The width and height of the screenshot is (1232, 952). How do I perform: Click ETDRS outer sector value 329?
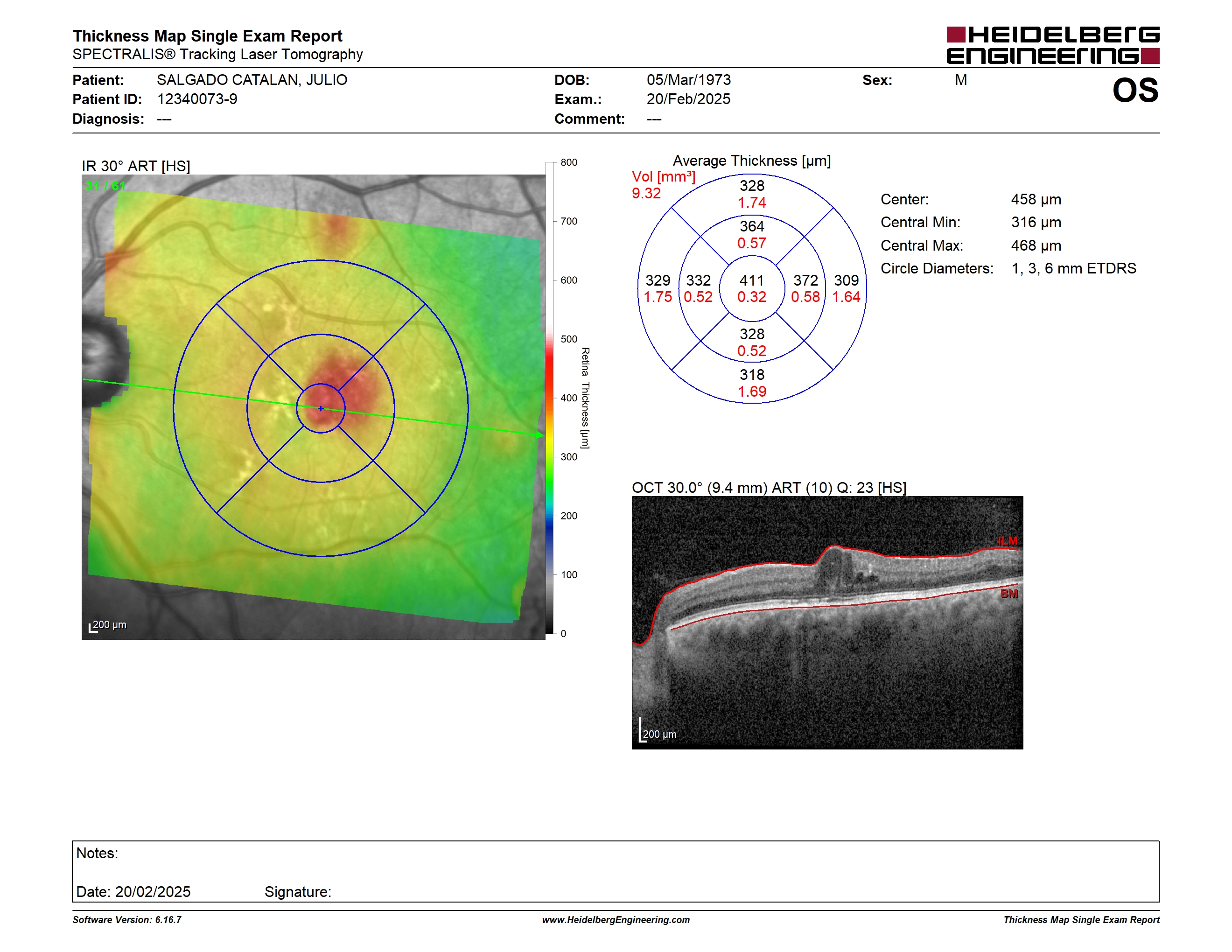coord(658,280)
